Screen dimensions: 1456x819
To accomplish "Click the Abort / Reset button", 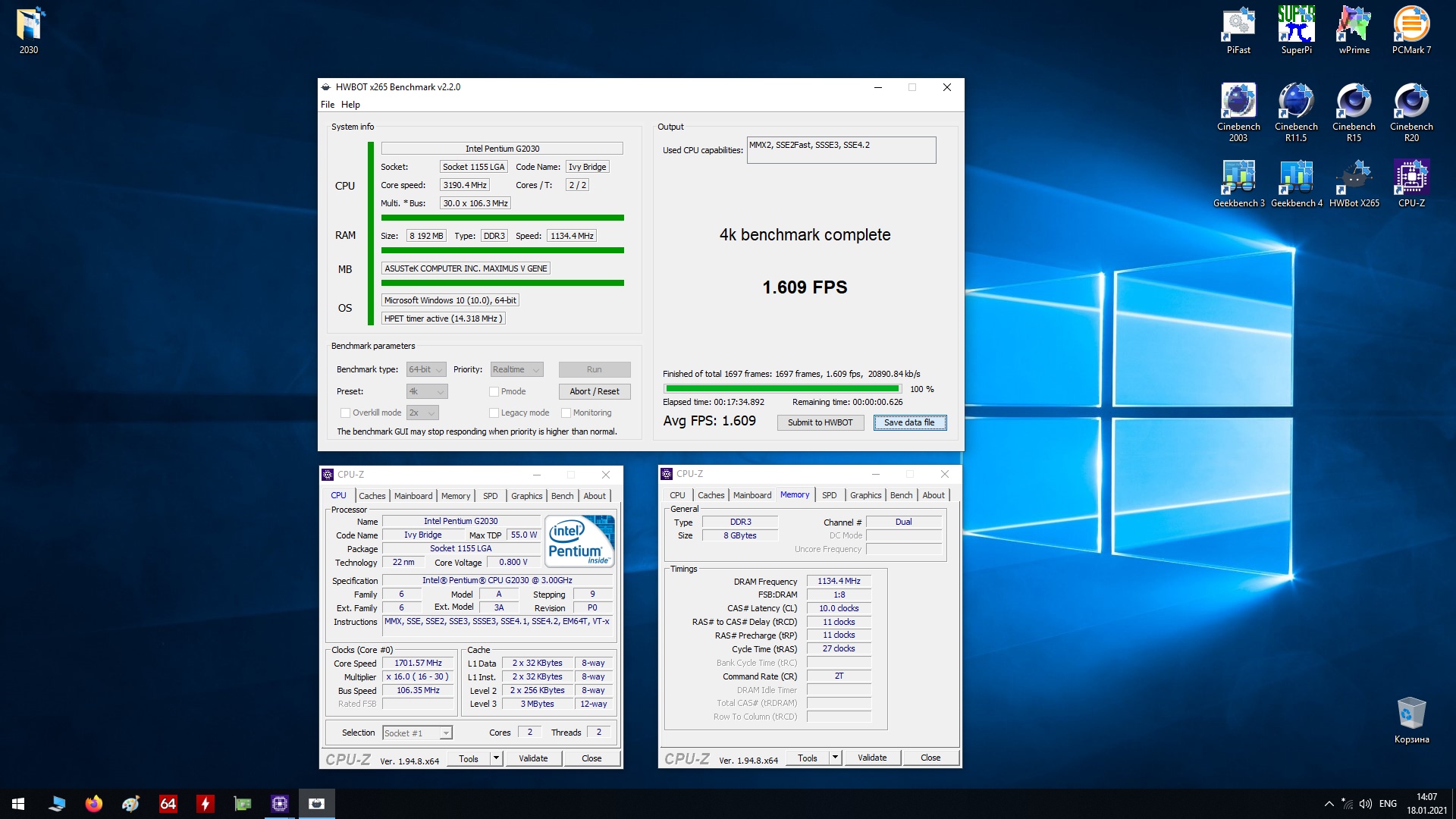I will 595,391.
